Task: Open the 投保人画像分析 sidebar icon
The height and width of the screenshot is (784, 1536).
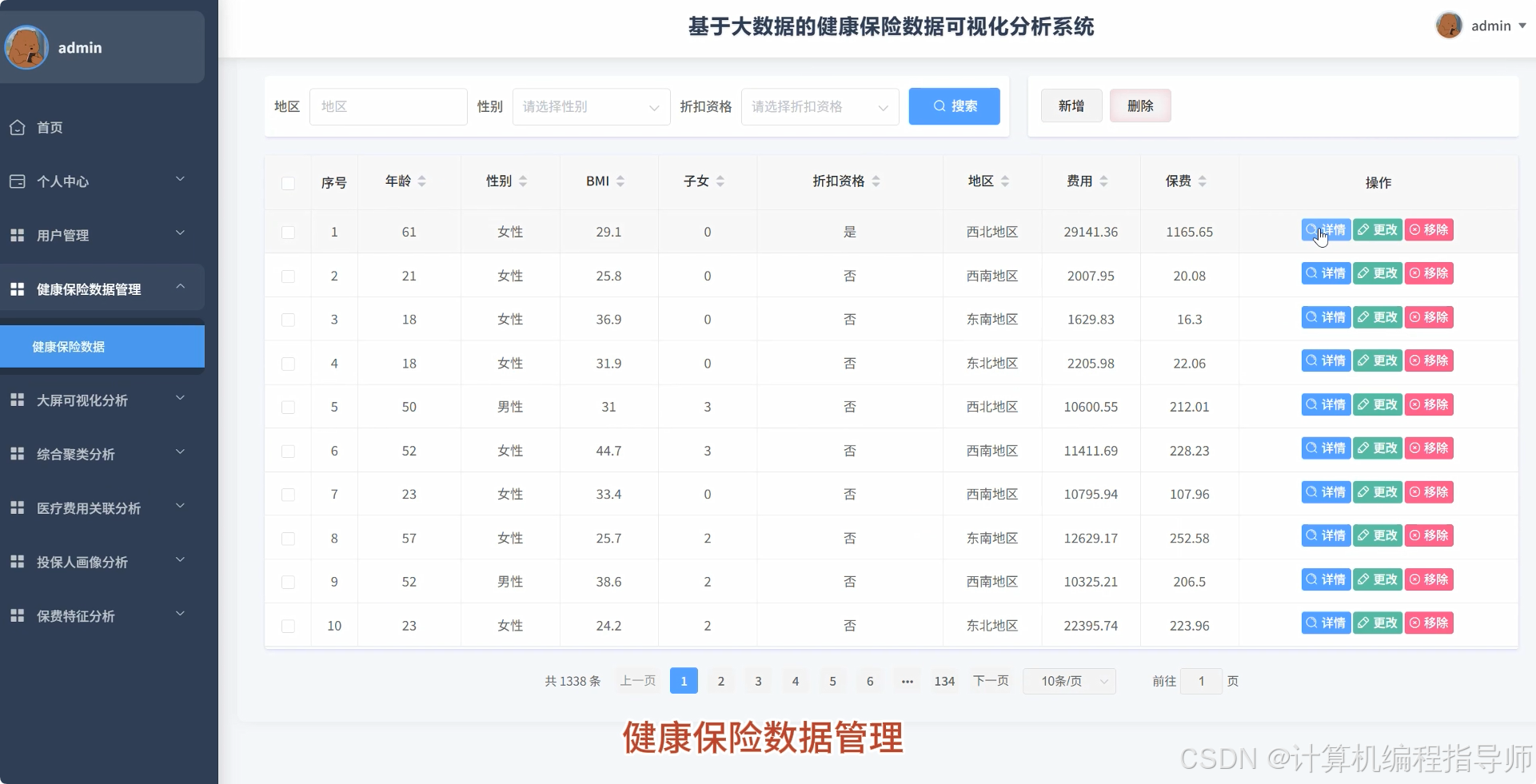Action: [18, 562]
